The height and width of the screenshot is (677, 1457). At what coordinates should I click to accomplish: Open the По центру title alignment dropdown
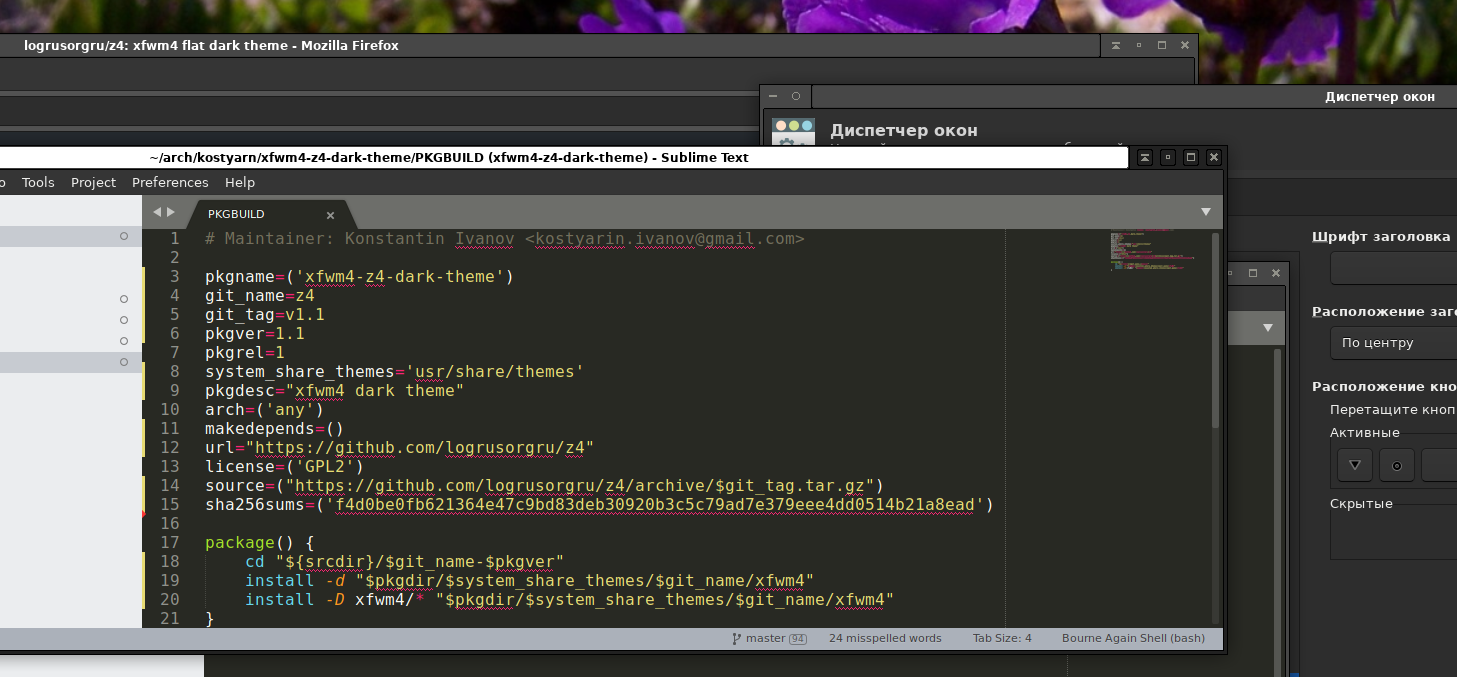tap(1394, 342)
